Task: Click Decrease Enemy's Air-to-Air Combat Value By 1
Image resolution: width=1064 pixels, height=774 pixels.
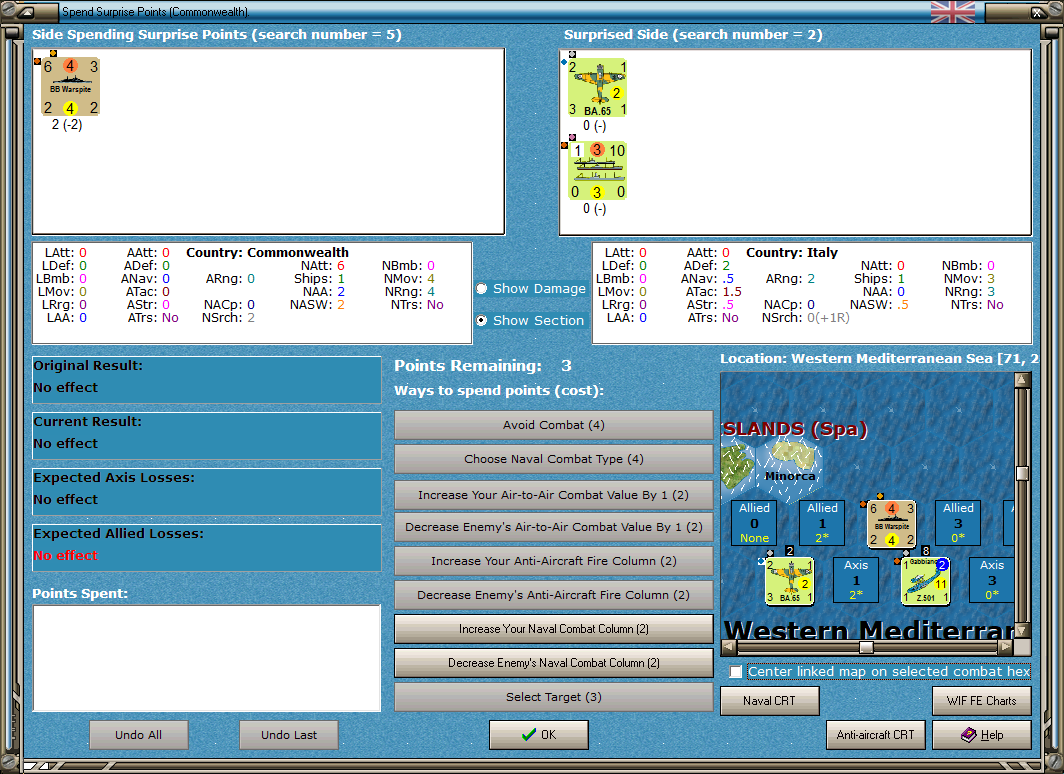Action: click(554, 526)
